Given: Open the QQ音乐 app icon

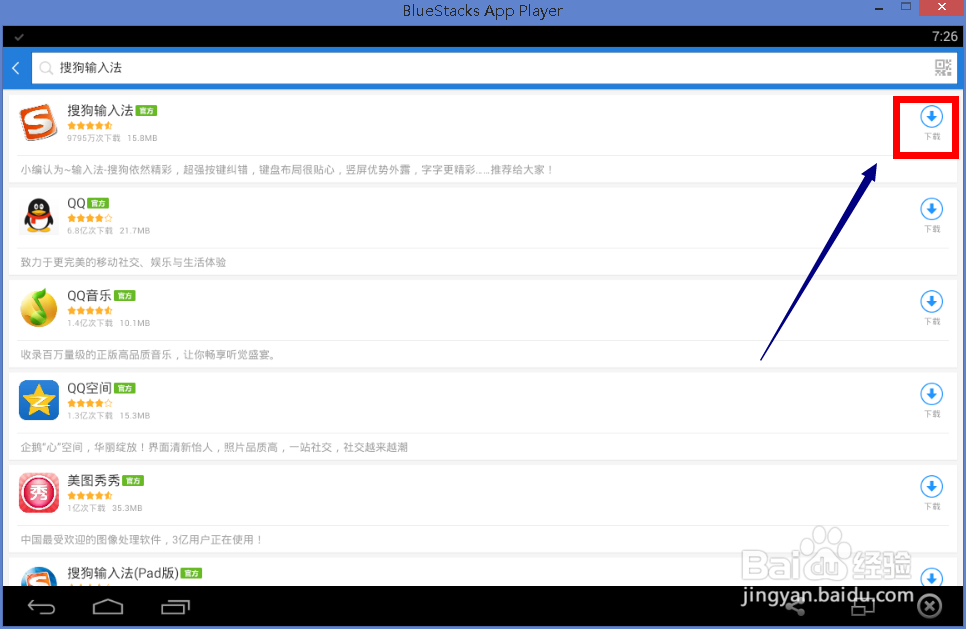Looking at the screenshot, I should click(38, 307).
